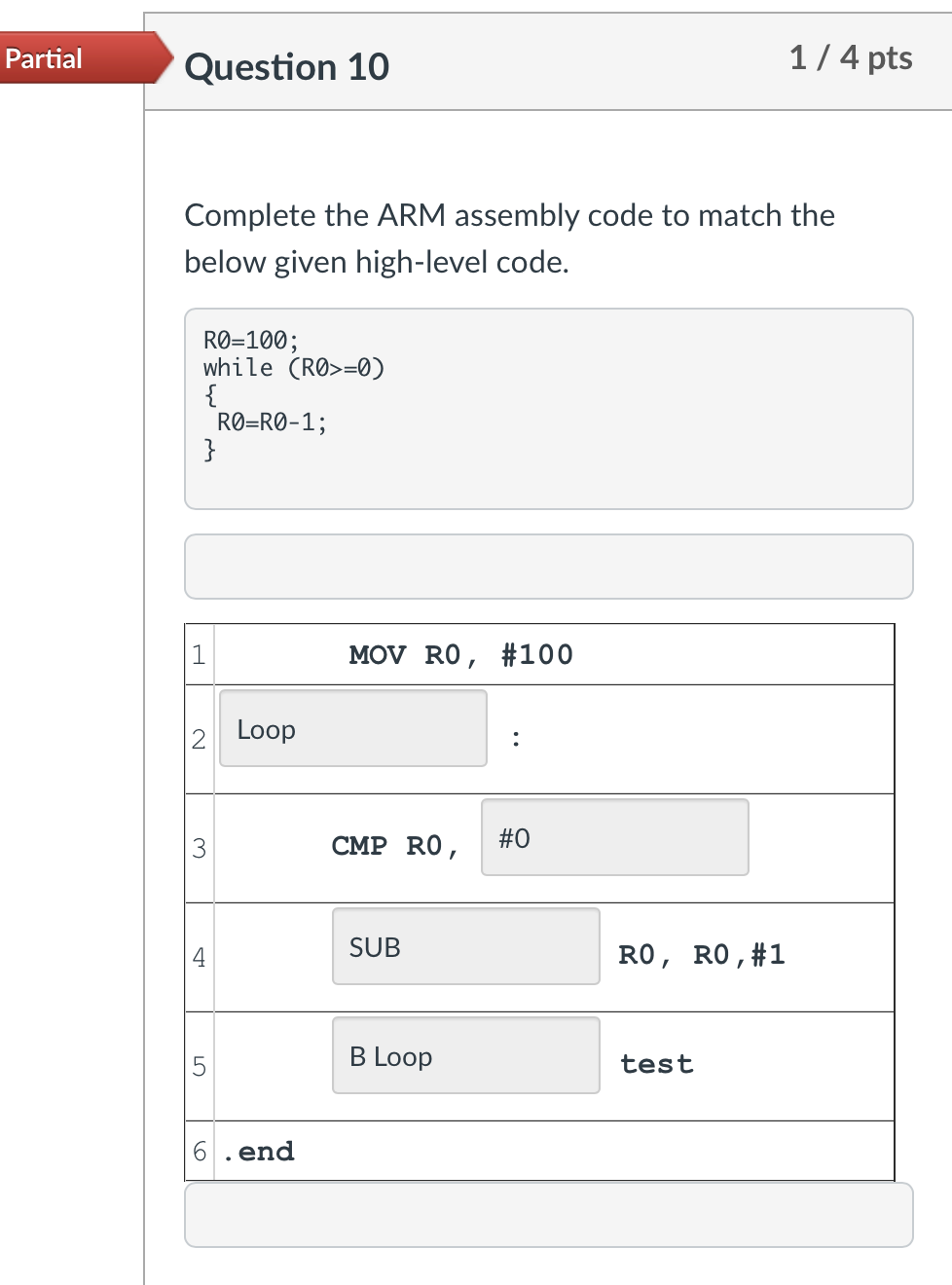Select the "while (R0>=0)" code line
This screenshot has width=952, height=1285.
(293, 368)
